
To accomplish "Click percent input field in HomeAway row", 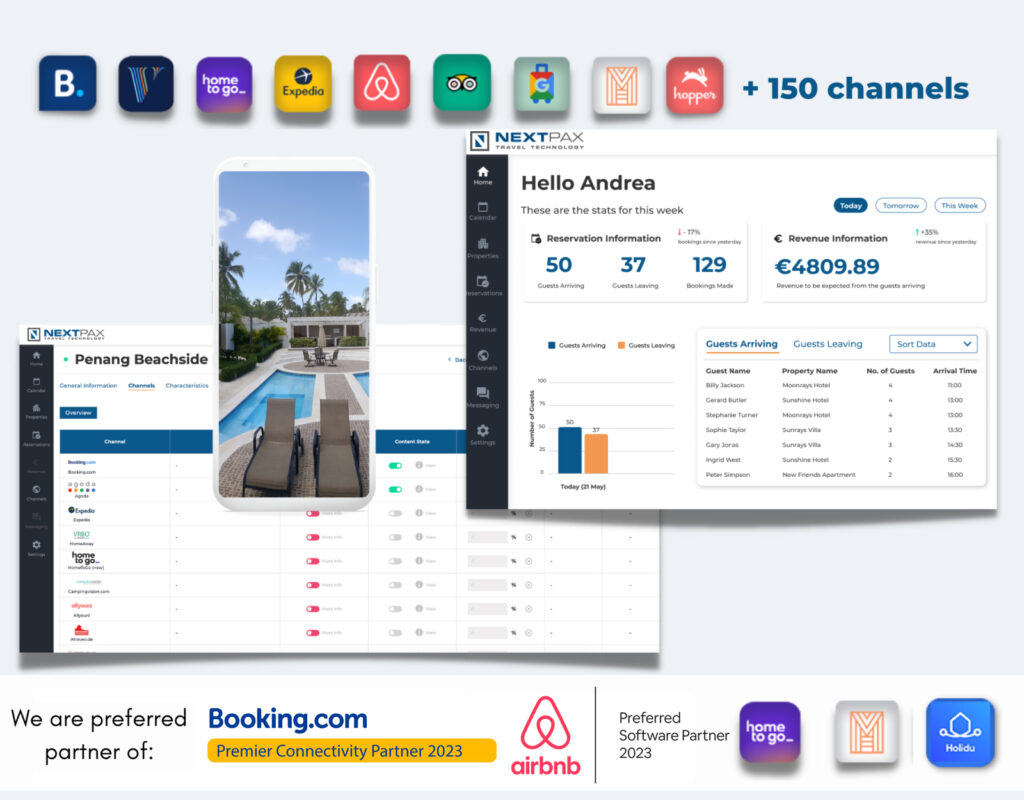I will click(487, 537).
